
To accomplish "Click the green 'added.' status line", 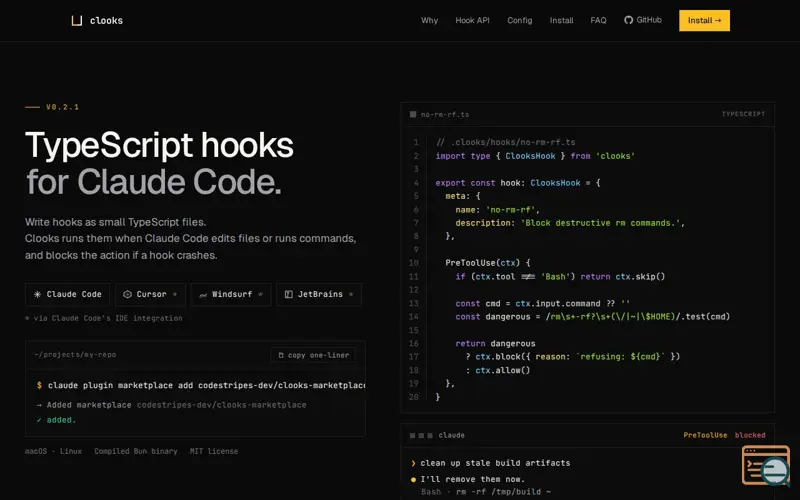I will (x=56, y=420).
